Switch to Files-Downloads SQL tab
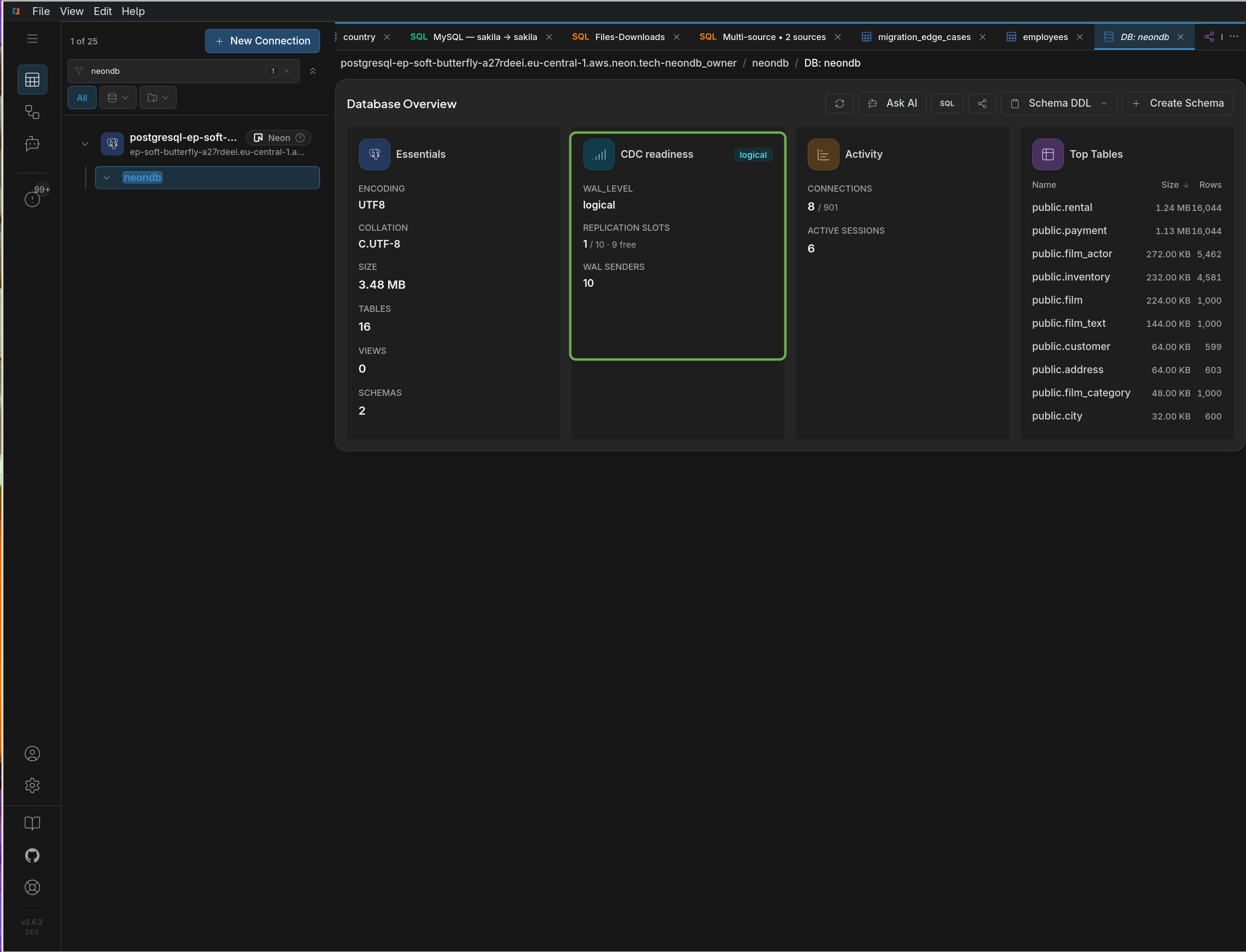The height and width of the screenshot is (952, 1246). pos(626,37)
